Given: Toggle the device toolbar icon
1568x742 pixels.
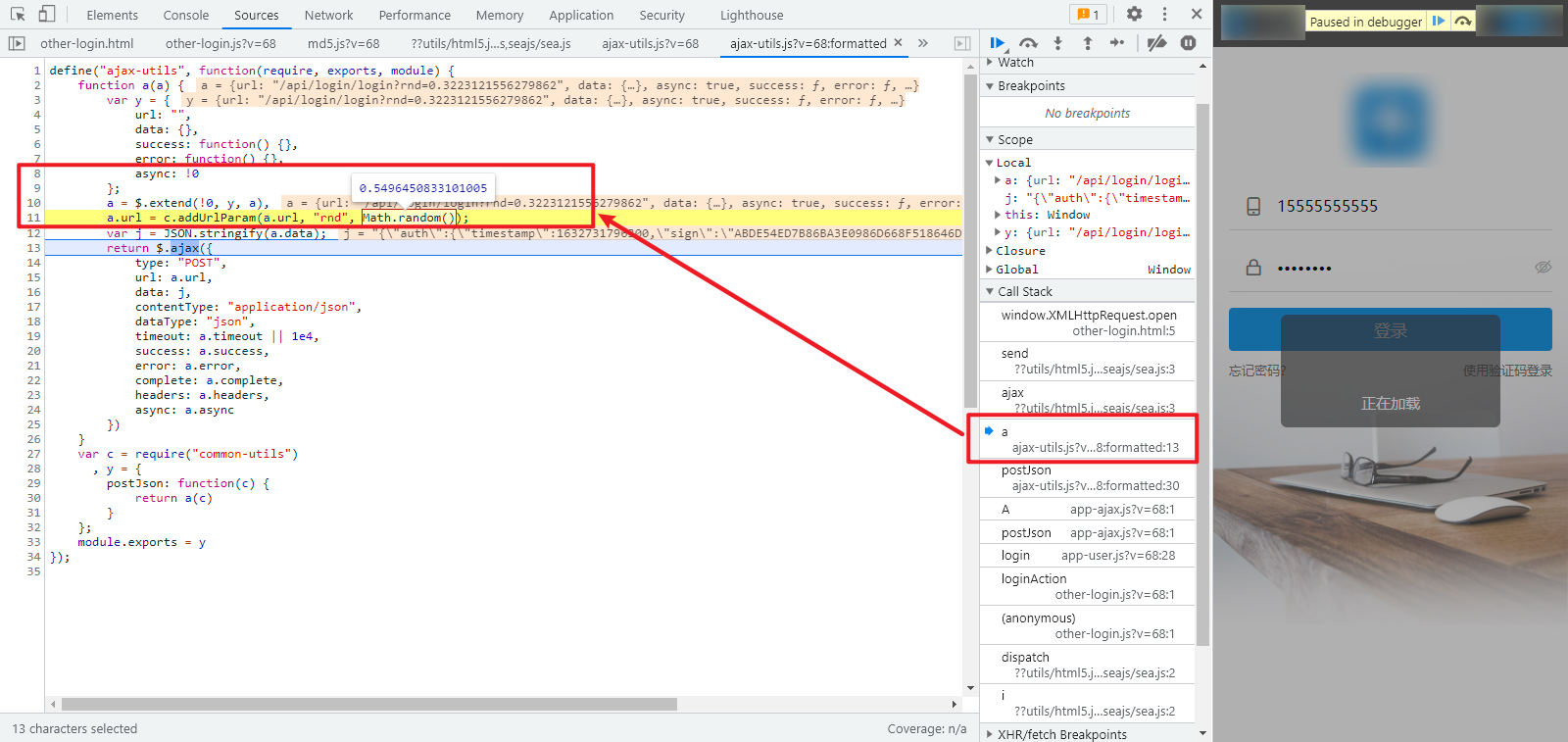Looking at the screenshot, I should 47,15.
